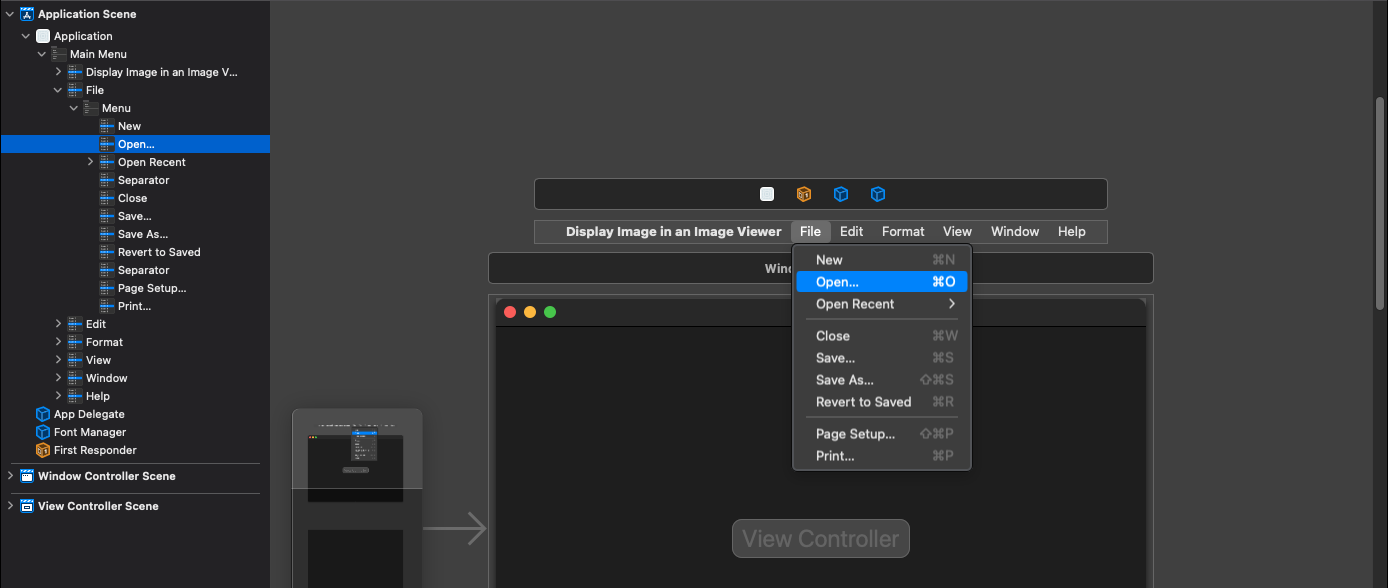Expand the View Controller Scene disclosure arrow

10,506
